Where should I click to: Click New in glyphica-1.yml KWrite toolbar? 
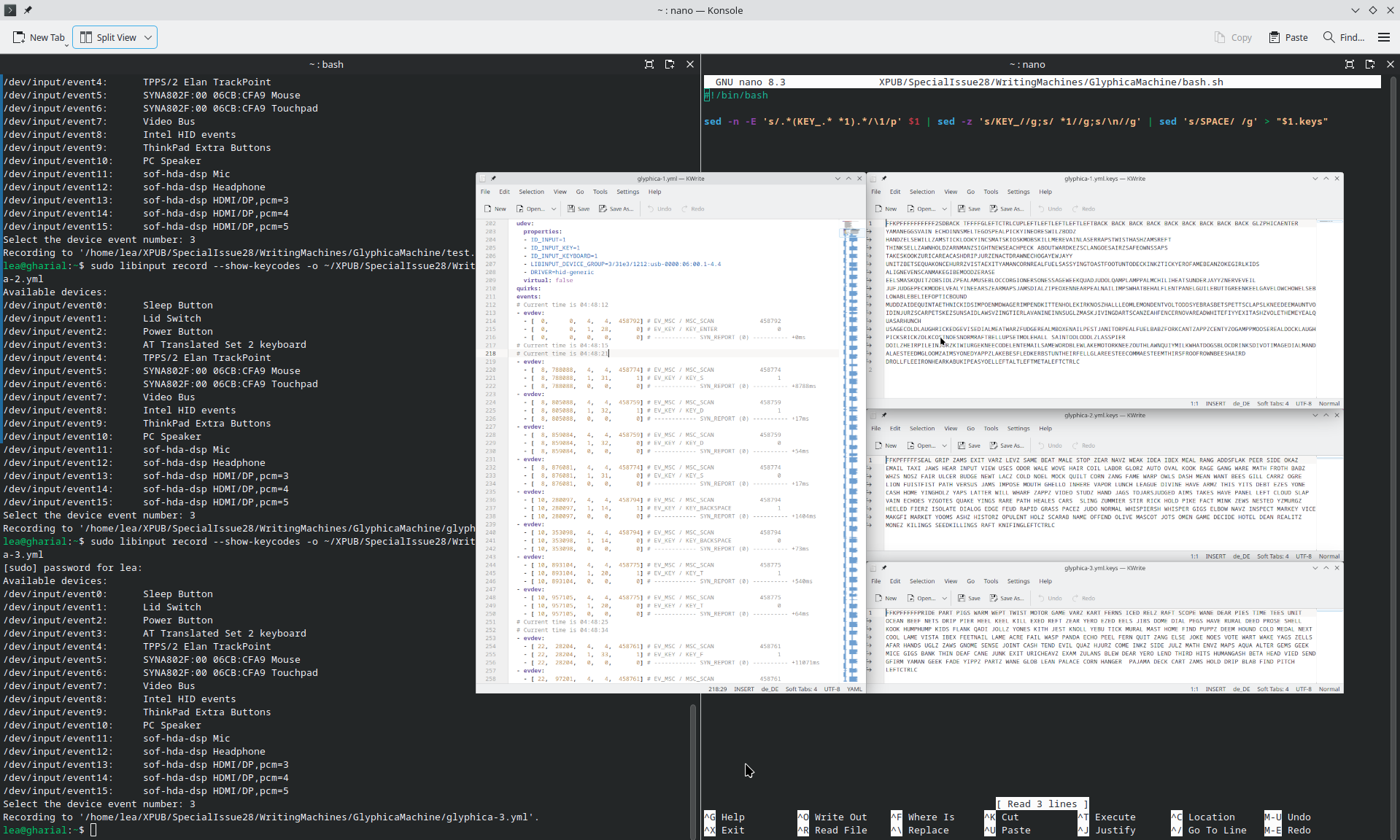click(495, 209)
